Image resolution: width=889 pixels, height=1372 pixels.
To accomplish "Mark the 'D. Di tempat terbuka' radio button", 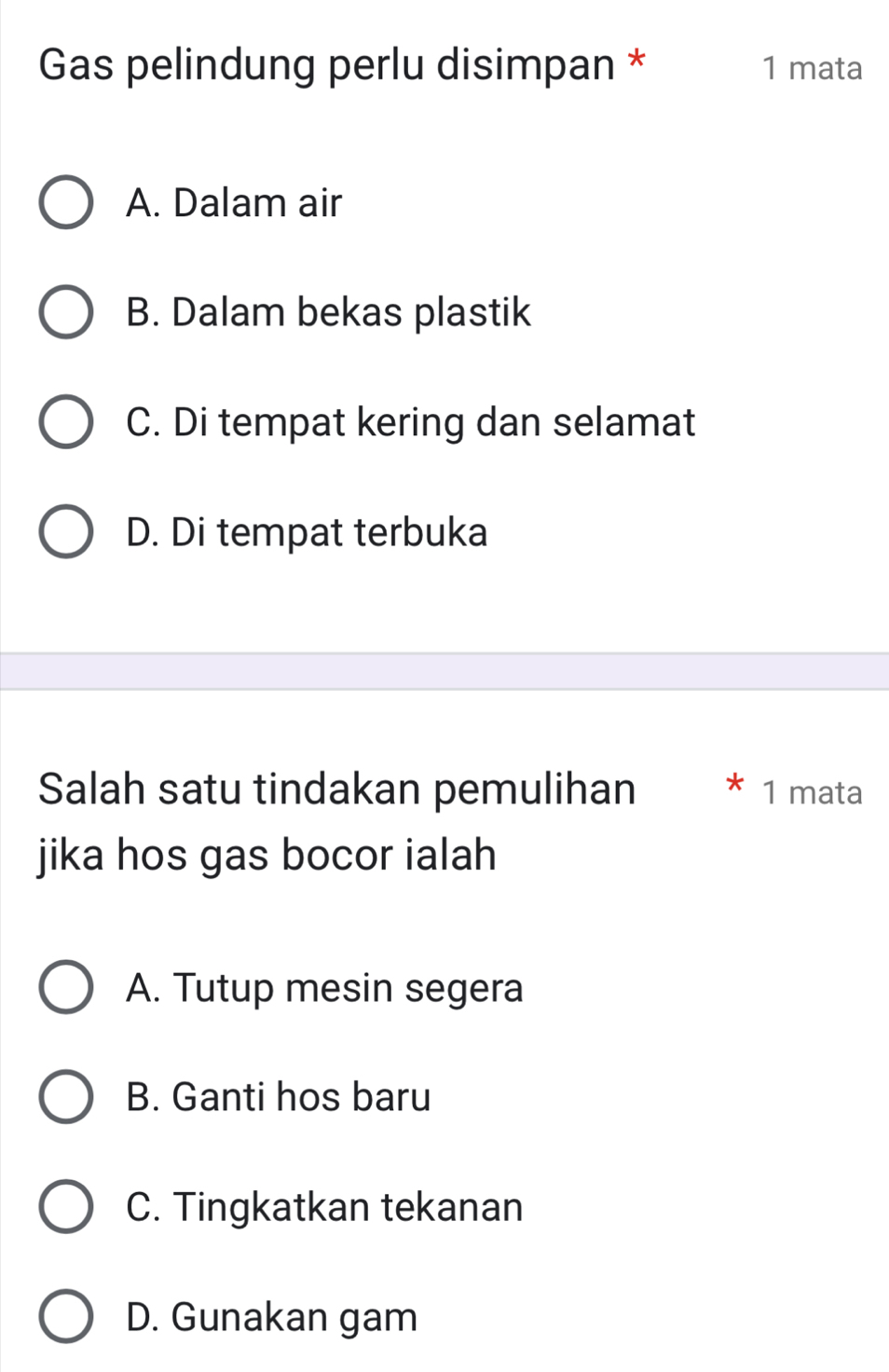I will pyautogui.click(x=65, y=532).
